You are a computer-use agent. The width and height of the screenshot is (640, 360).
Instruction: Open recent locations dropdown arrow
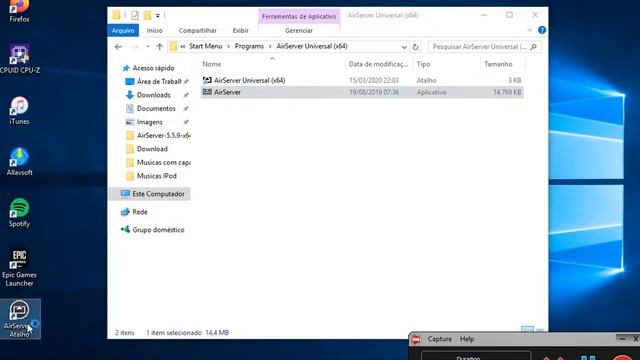click(x=148, y=47)
